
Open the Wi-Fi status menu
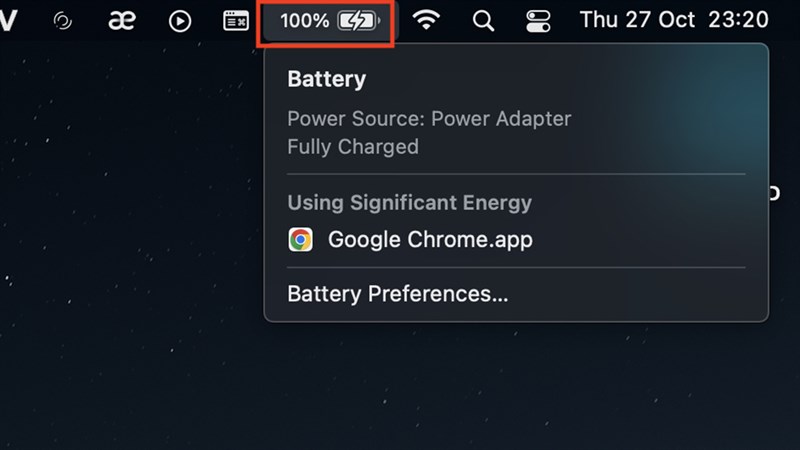428,21
